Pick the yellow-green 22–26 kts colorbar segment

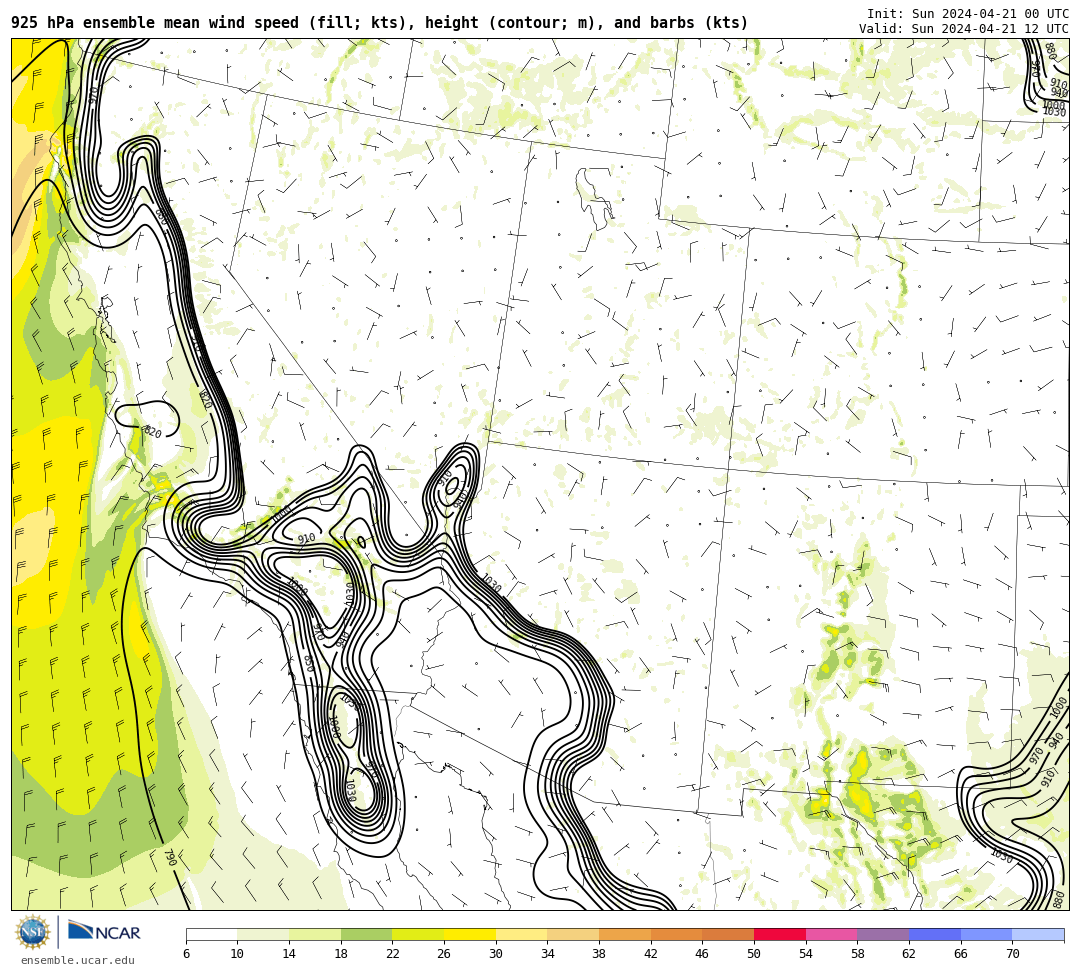(x=418, y=934)
